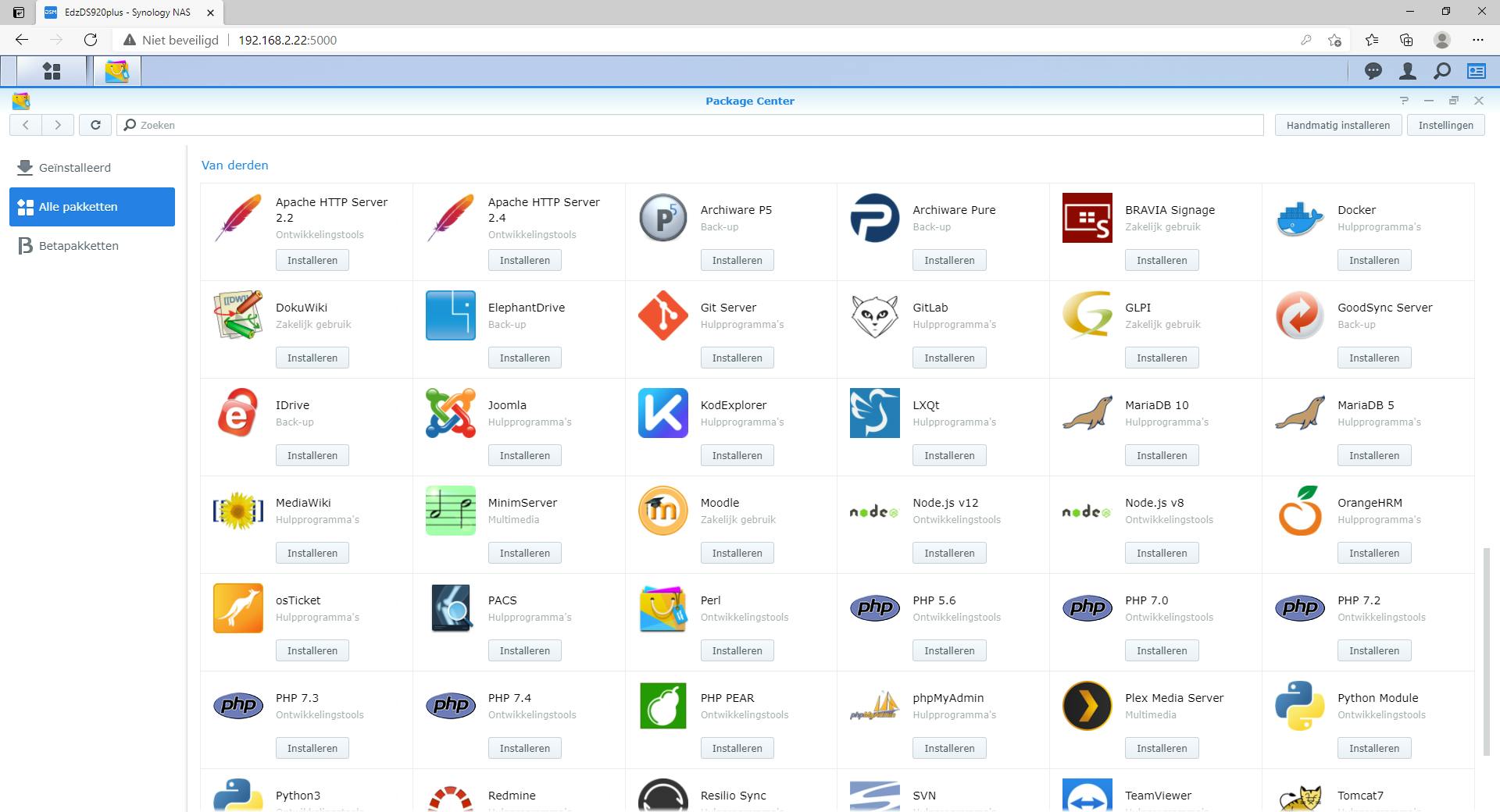Click the IDrive icon
Viewport: 1500px width, 812px height.
237,413
